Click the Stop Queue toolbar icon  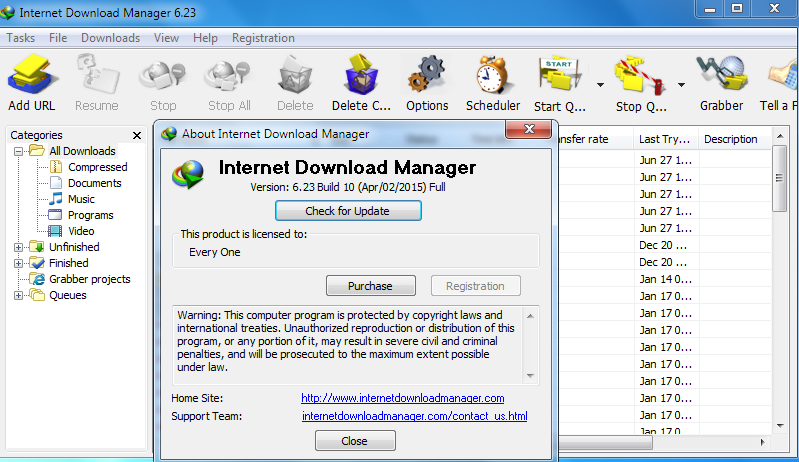pyautogui.click(x=640, y=76)
